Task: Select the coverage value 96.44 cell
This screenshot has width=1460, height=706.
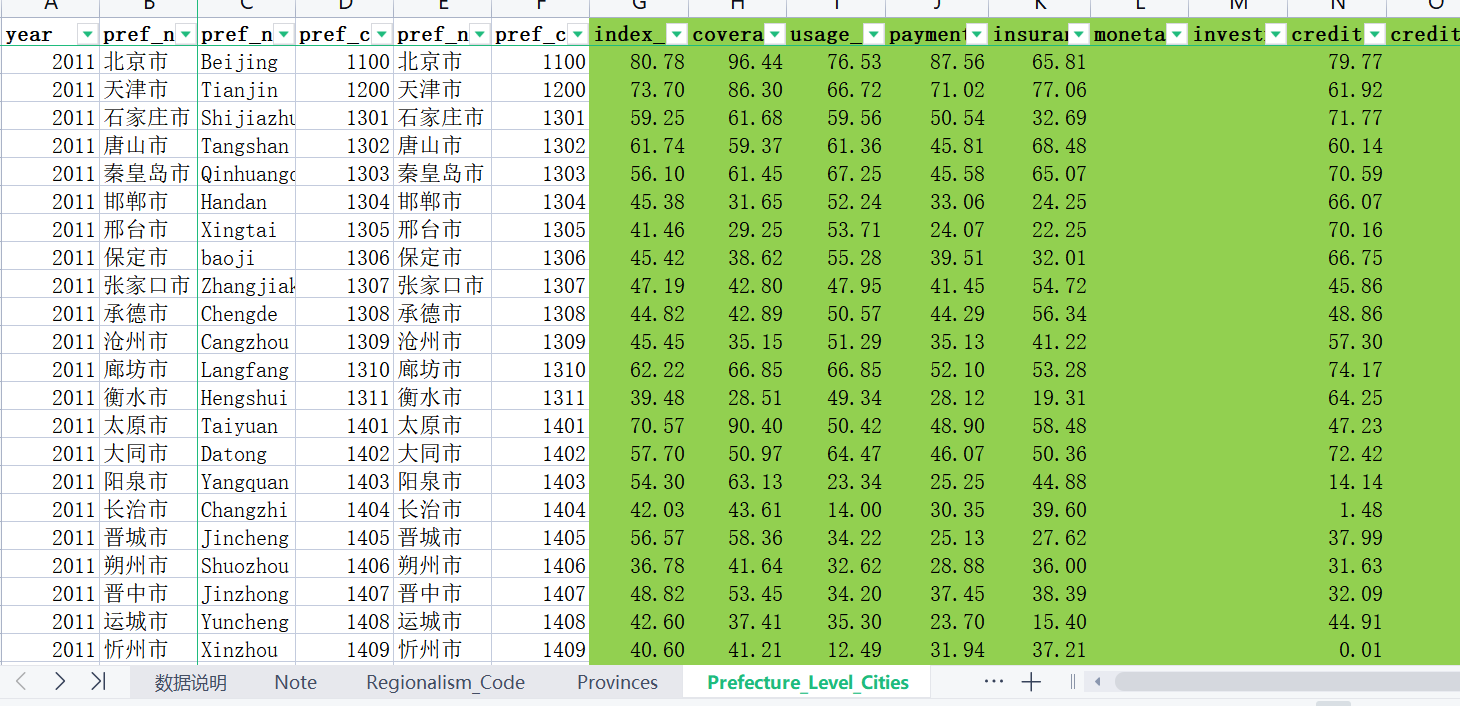Action: [737, 62]
